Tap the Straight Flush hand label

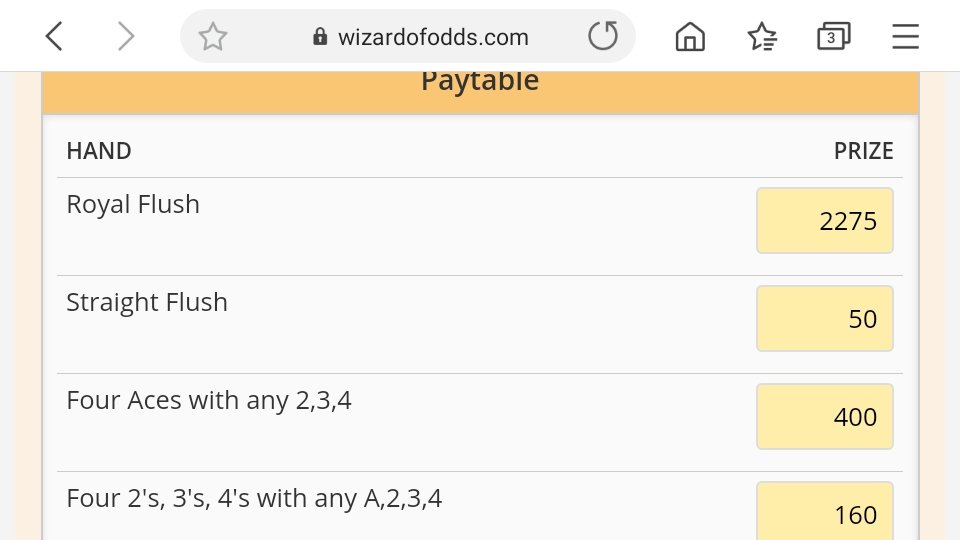tap(147, 302)
